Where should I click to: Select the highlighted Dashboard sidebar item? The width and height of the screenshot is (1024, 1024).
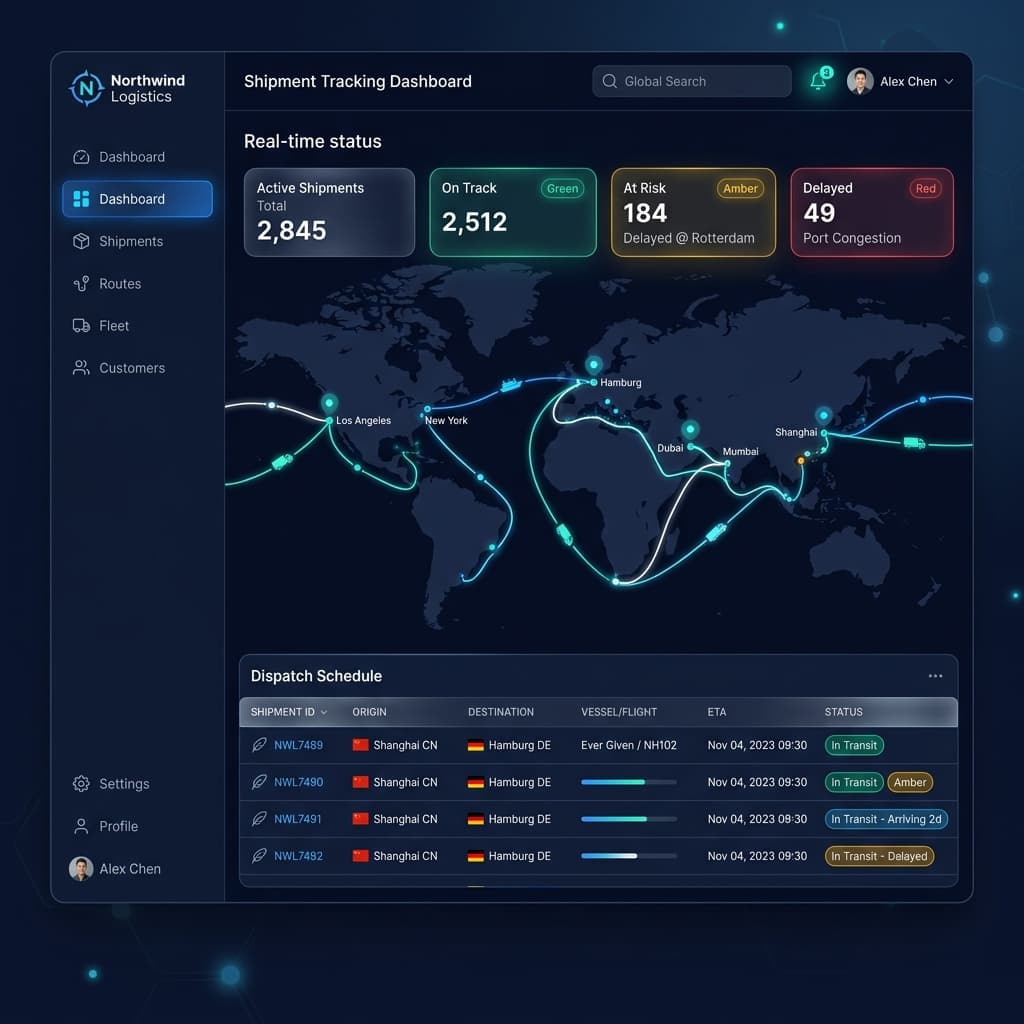pos(137,199)
